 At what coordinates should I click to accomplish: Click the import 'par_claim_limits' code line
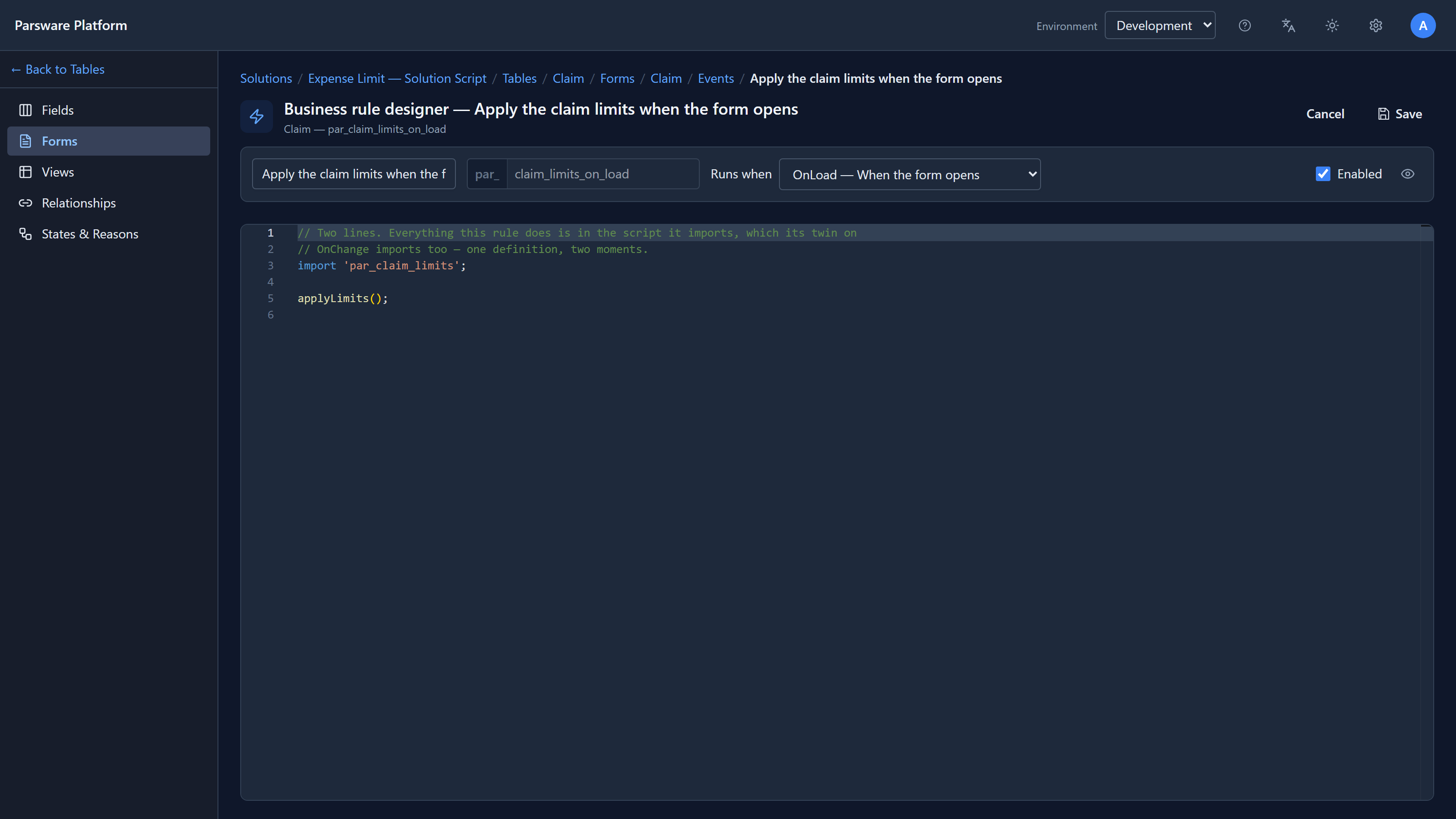point(382,266)
